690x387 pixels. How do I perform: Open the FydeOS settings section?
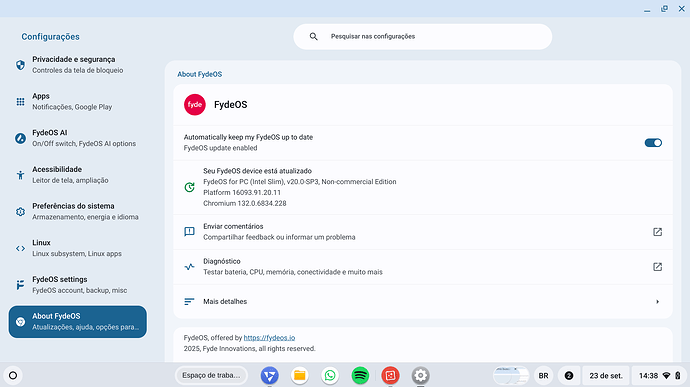coord(77,285)
